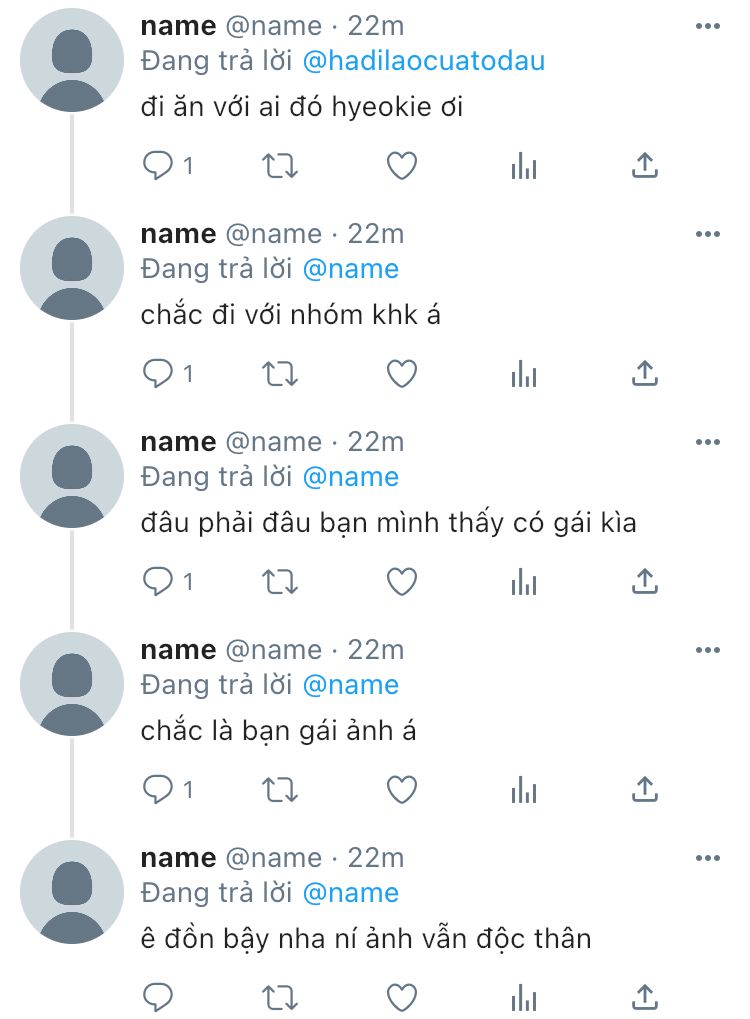
Task: View analytics for "chắc là bạn gái ảnh á" tweet
Action: point(524,790)
